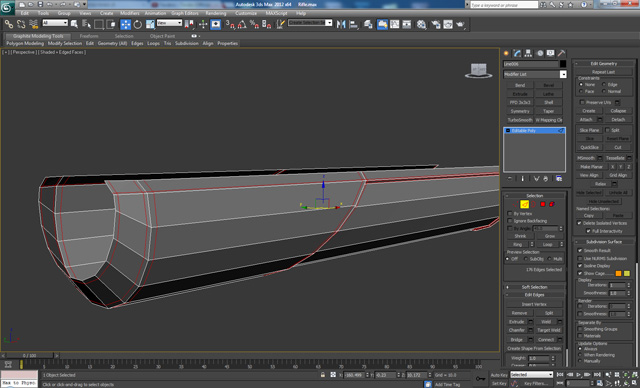Toggle the Percent Snap icon
The height and width of the screenshot is (388, 640).
pos(254,24)
